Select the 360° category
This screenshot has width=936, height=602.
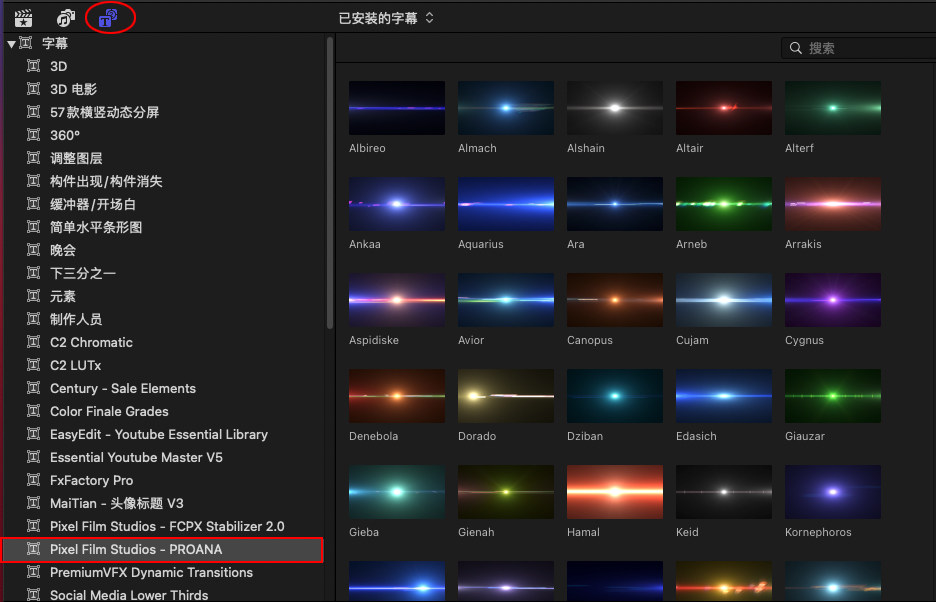click(164, 136)
